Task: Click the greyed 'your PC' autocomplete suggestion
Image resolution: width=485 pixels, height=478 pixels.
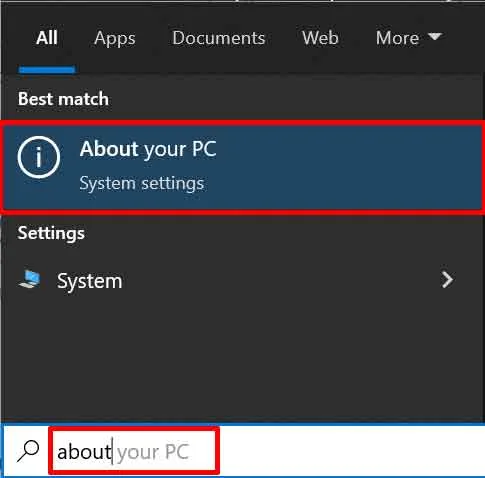Action: click(153, 452)
